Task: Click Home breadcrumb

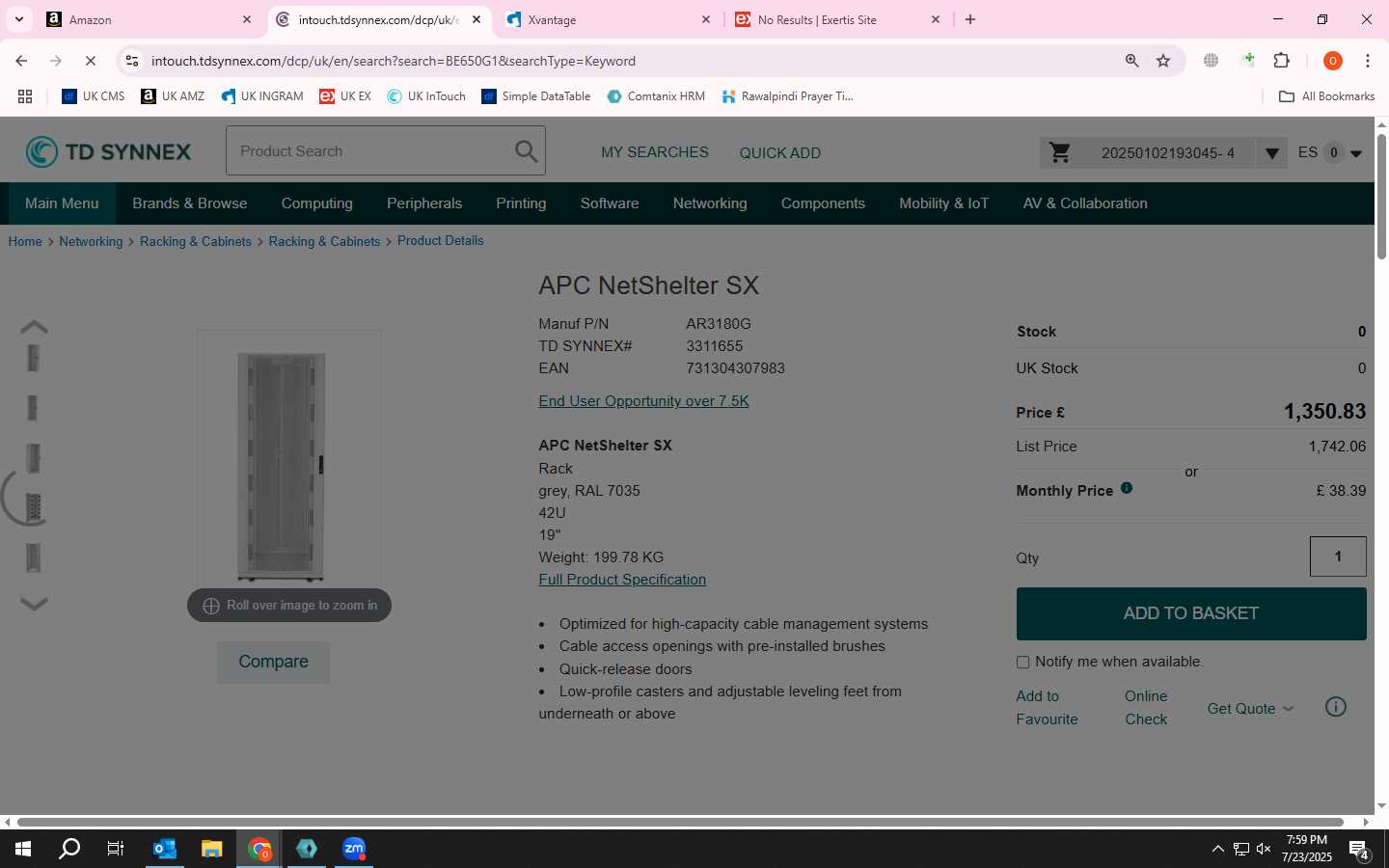Action: (x=25, y=241)
